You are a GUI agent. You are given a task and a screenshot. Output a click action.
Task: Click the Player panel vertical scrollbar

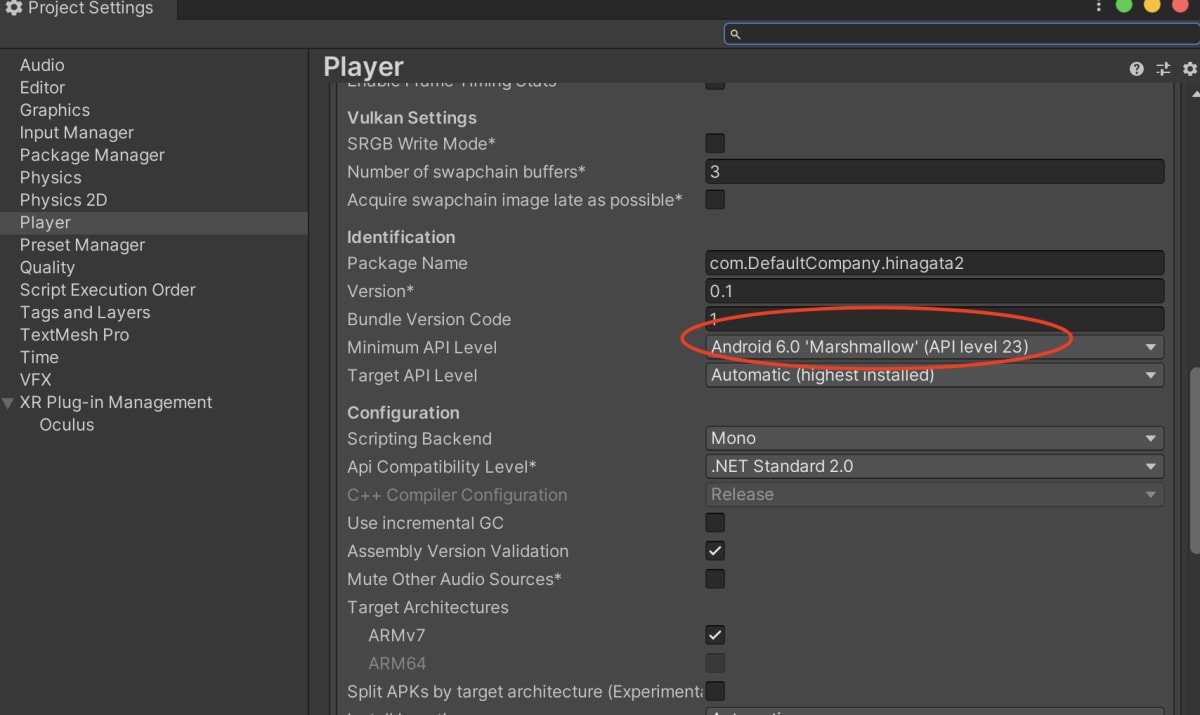click(1194, 460)
